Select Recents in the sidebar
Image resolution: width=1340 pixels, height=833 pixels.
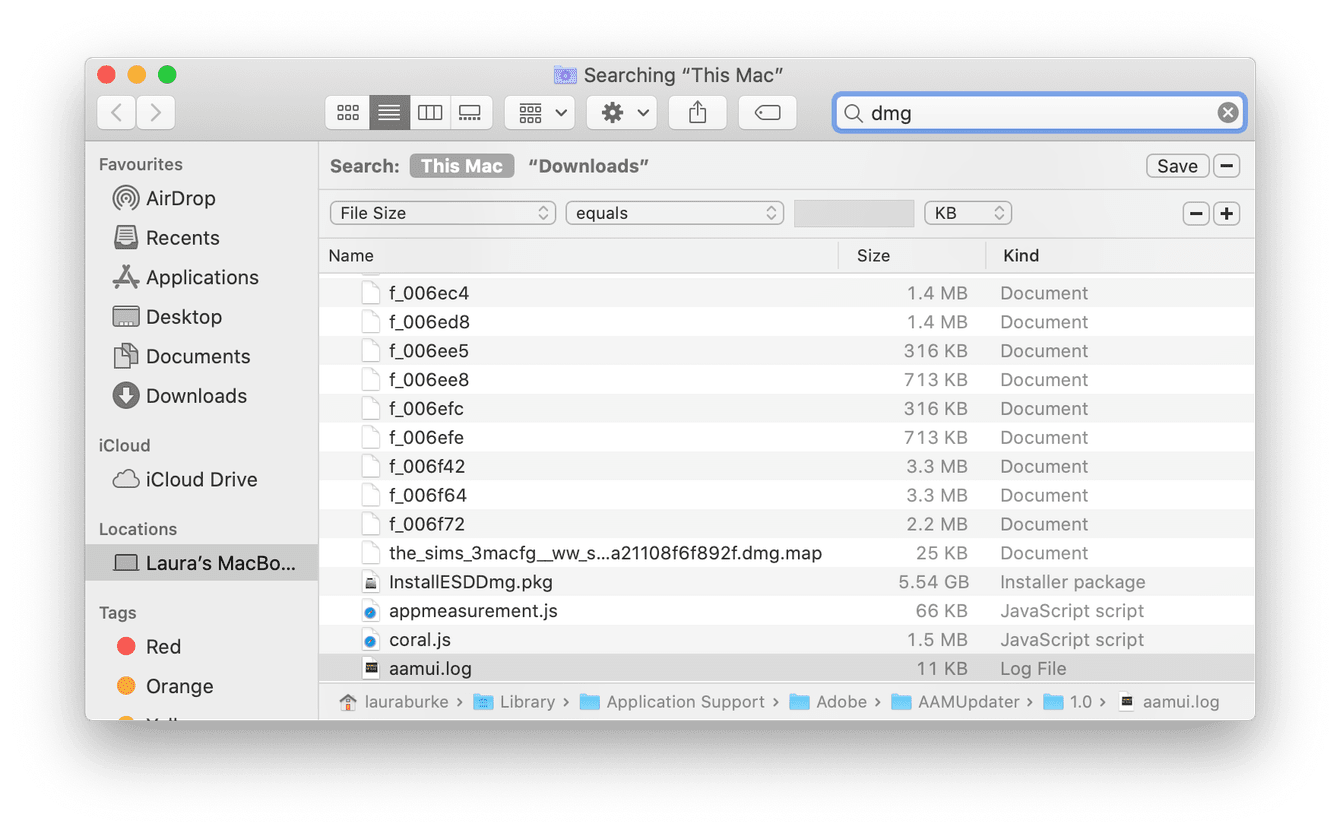tap(183, 237)
